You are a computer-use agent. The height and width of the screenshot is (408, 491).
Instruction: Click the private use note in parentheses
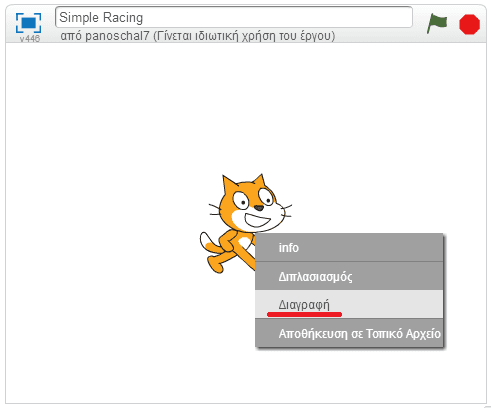pos(244,36)
